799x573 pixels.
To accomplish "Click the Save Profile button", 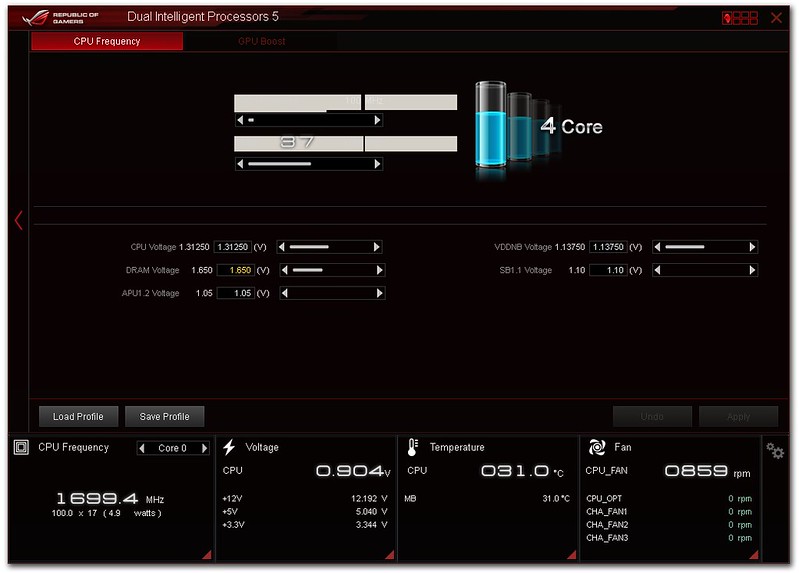I will (x=165, y=416).
